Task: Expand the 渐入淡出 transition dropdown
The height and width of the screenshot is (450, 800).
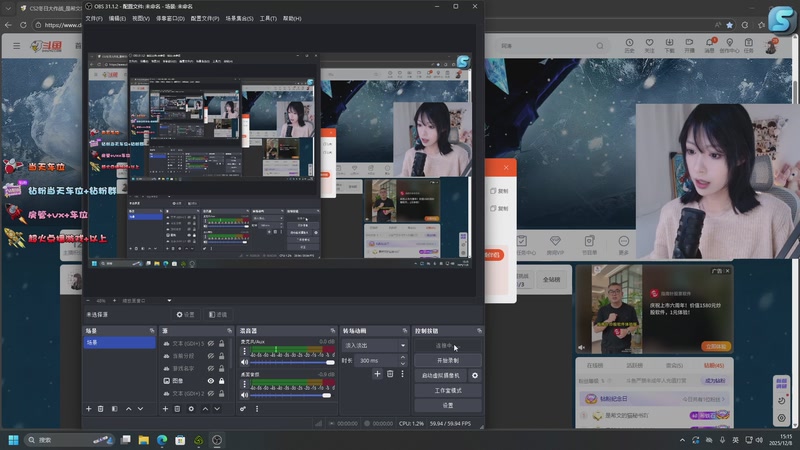Action: tap(374, 345)
